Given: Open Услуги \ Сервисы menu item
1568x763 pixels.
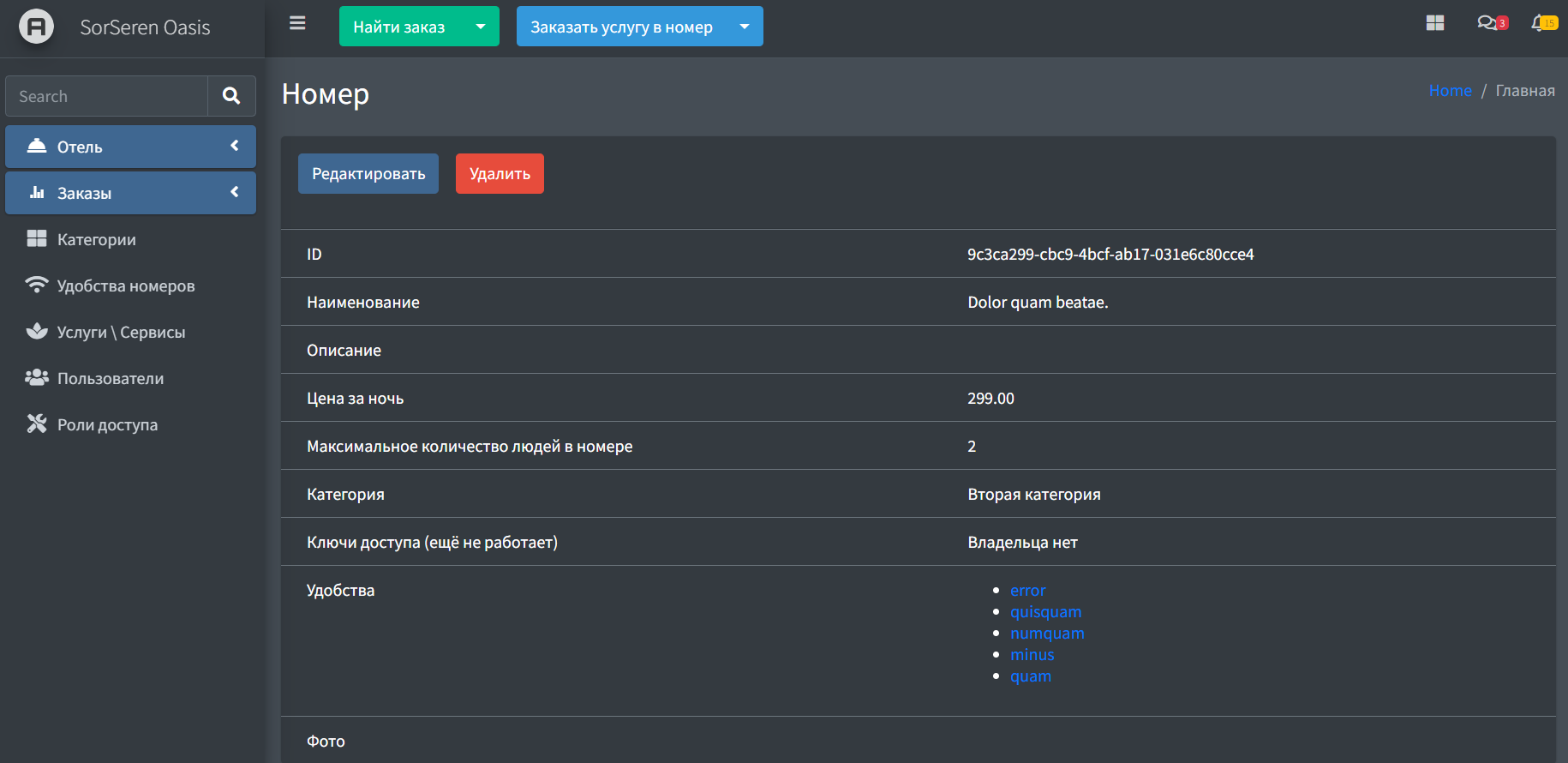Looking at the screenshot, I should (x=121, y=333).
